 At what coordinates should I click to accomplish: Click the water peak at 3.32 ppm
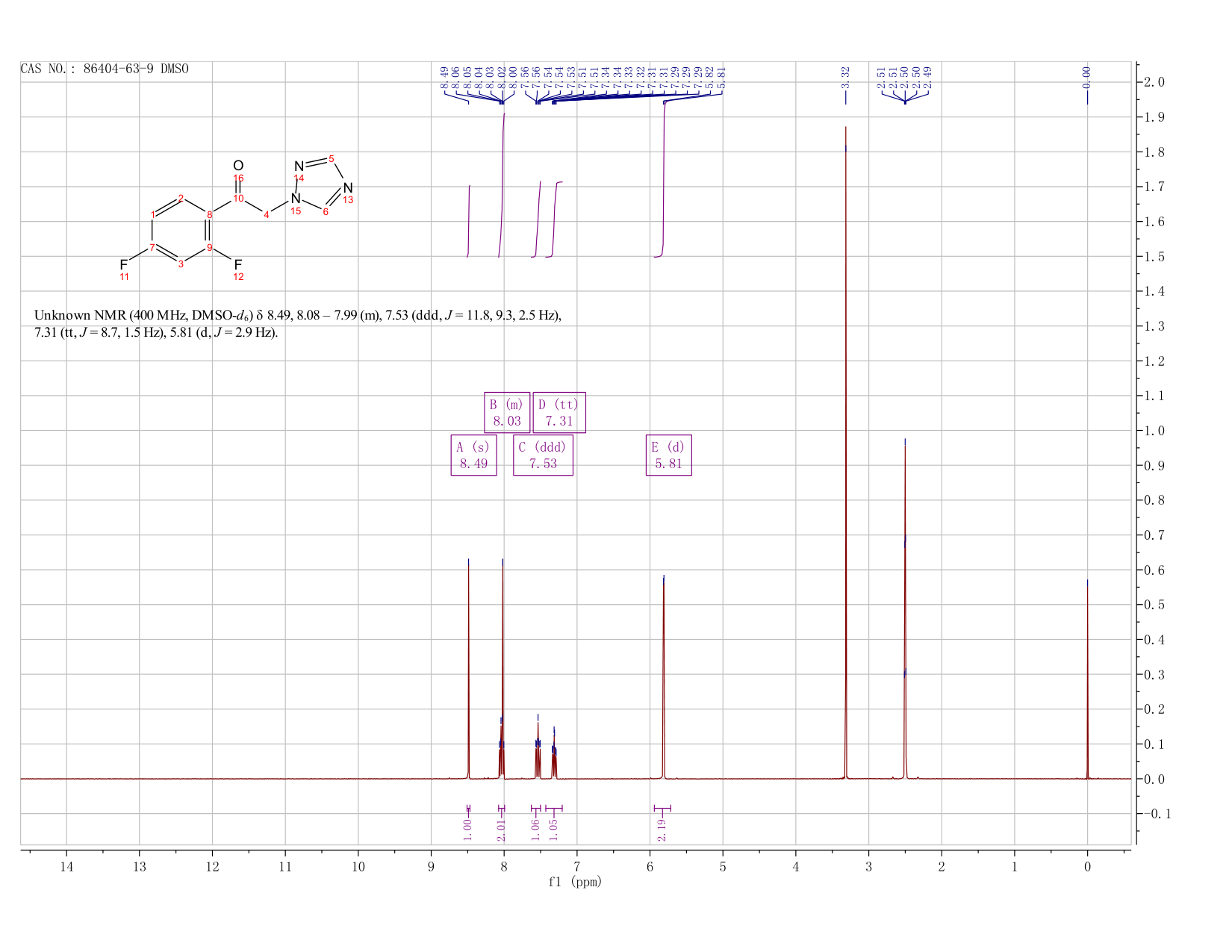(845, 448)
